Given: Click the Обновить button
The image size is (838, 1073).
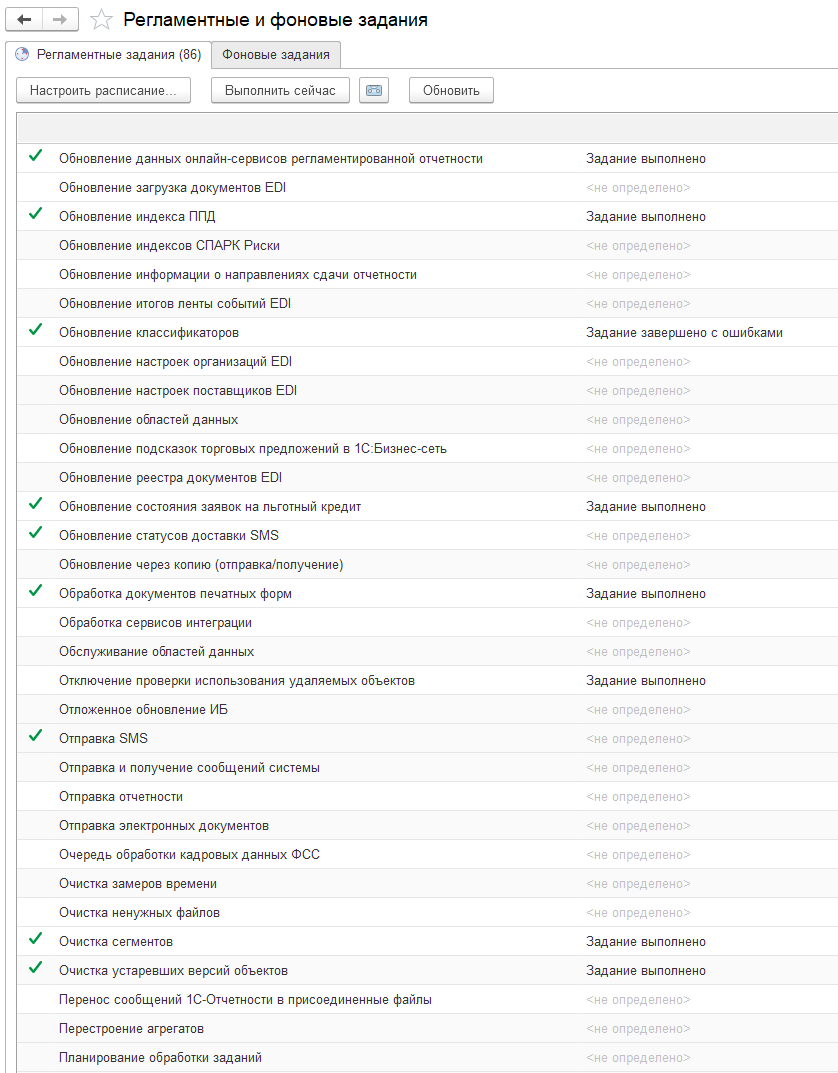Looking at the screenshot, I should (x=451, y=90).
